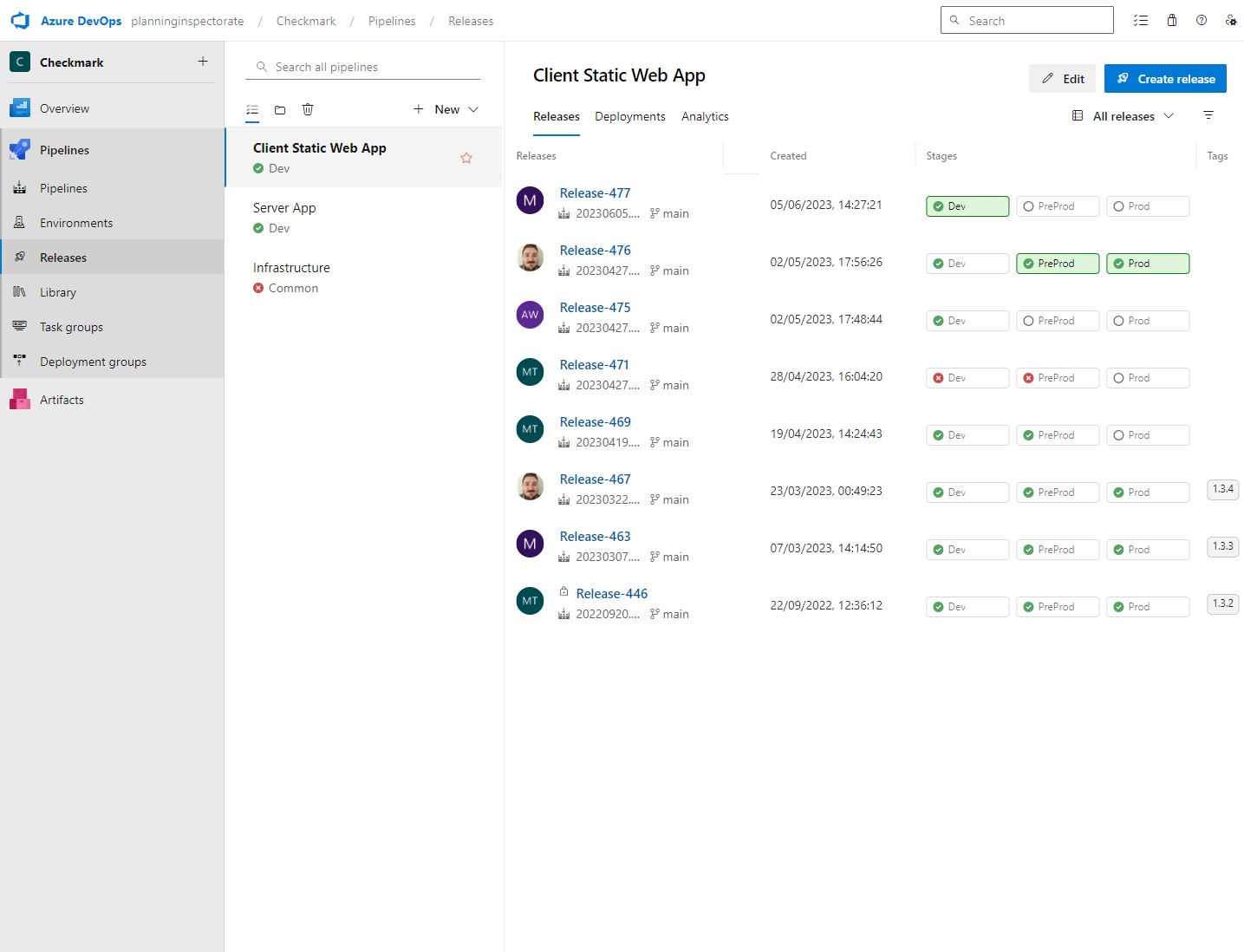Image resolution: width=1244 pixels, height=952 pixels.
Task: Click the plus icon beside Checkmark project
Action: [x=203, y=62]
